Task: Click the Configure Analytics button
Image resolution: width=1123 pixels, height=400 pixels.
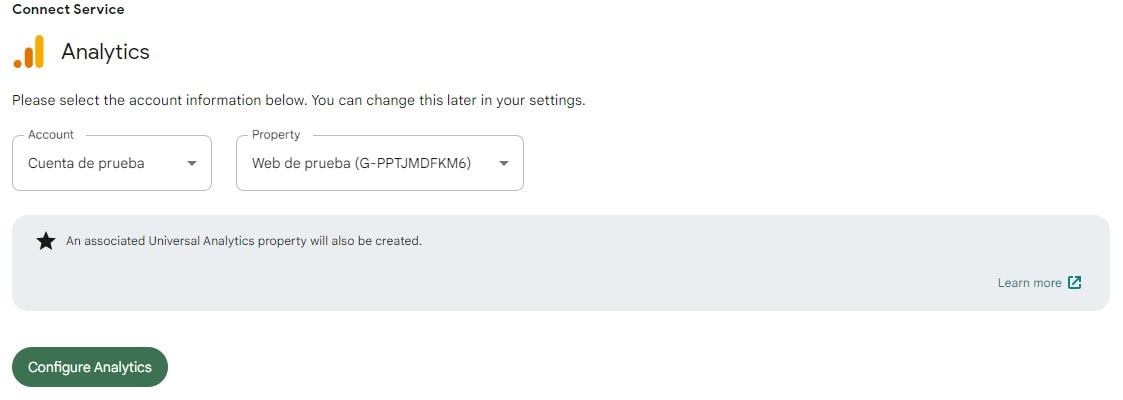Action: [90, 367]
